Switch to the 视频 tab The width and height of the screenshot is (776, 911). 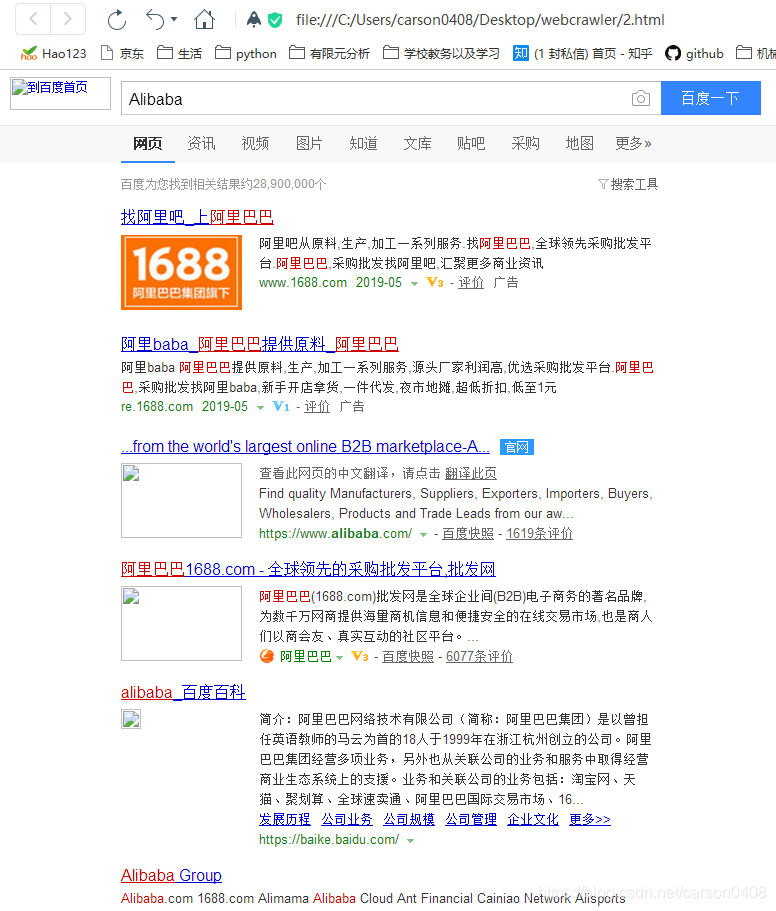[x=256, y=144]
